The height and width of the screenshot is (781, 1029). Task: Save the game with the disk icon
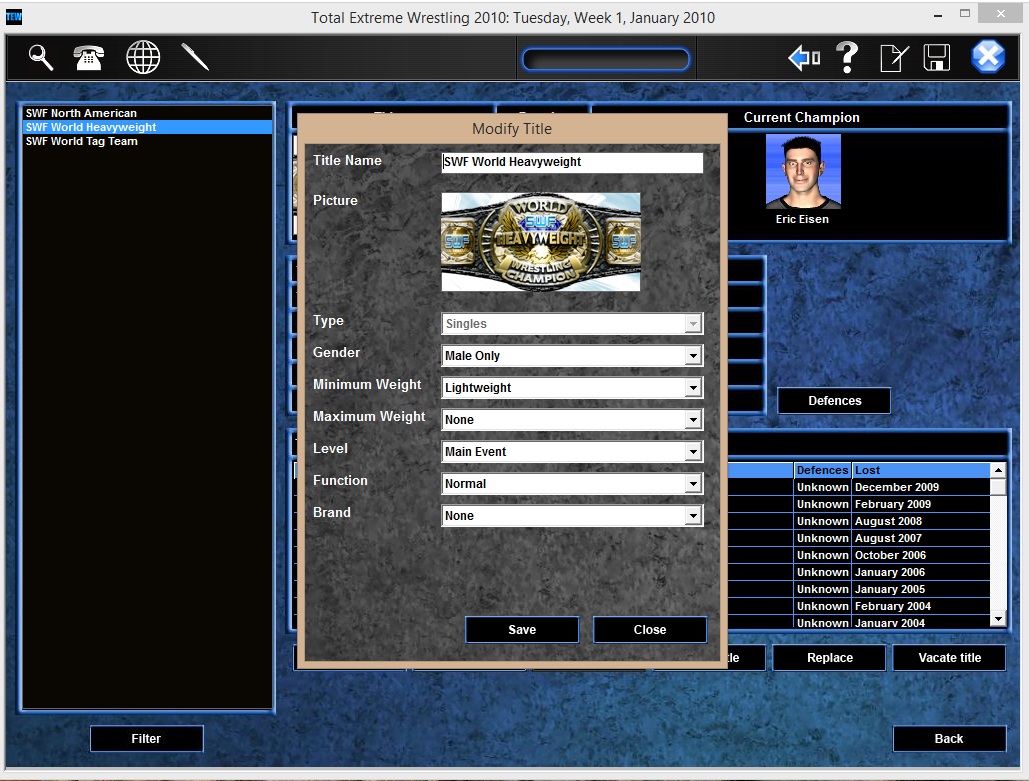[x=937, y=57]
